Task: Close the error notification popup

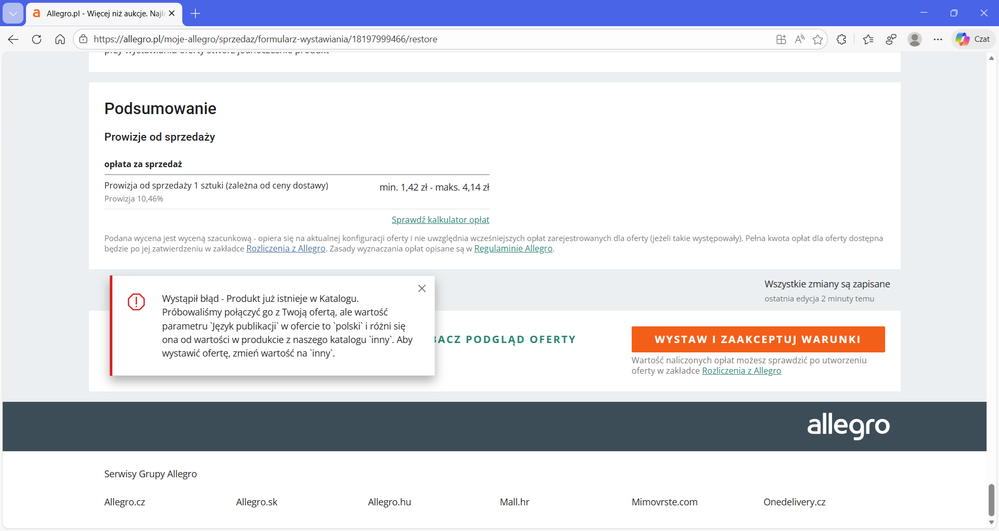Action: point(421,289)
